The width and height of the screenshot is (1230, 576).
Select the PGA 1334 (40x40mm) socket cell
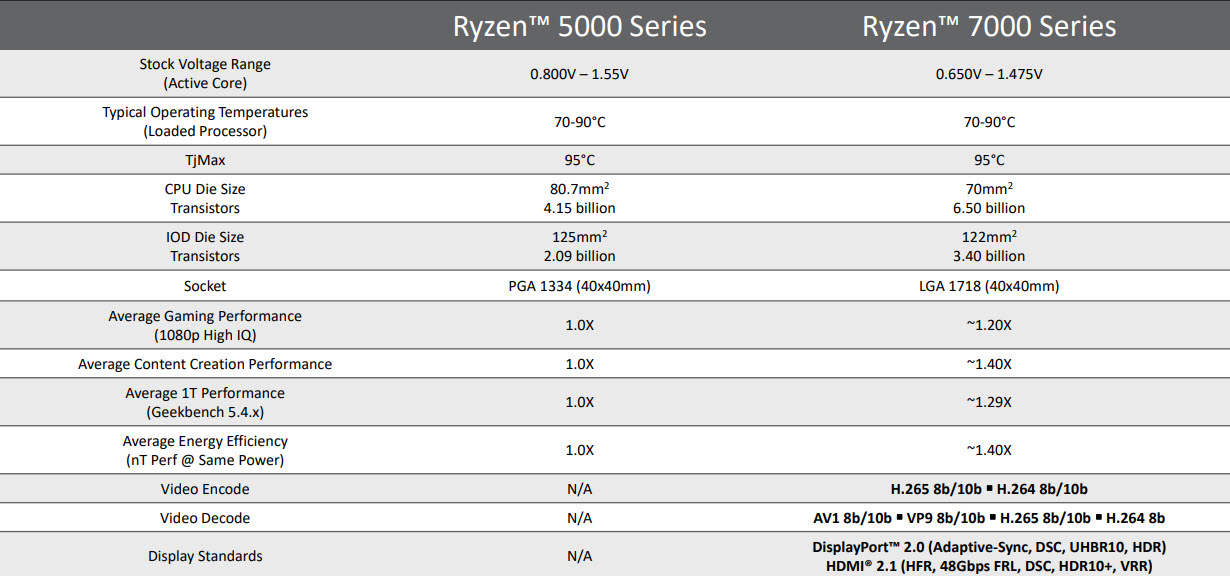point(580,286)
